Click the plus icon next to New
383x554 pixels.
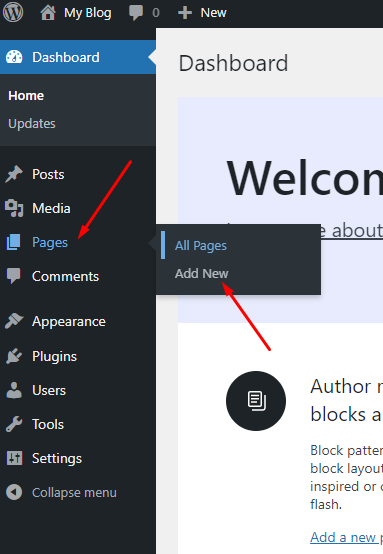coord(185,13)
